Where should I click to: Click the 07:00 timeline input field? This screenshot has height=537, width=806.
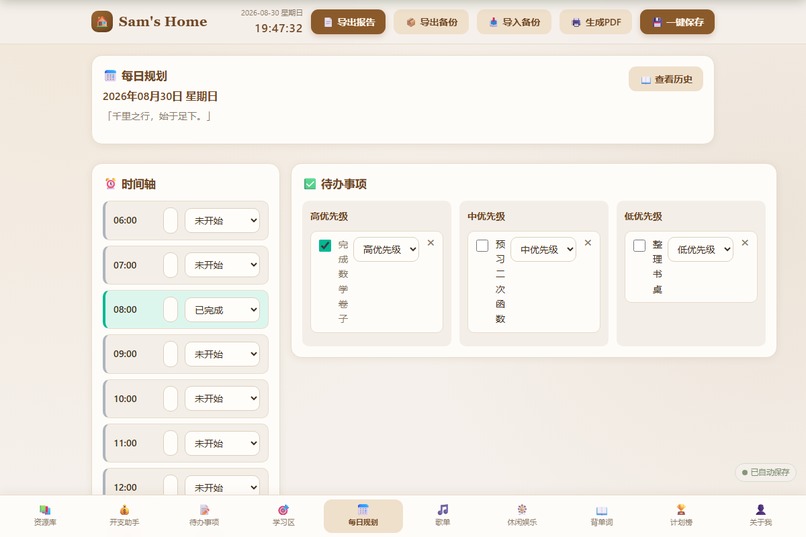click(x=171, y=265)
